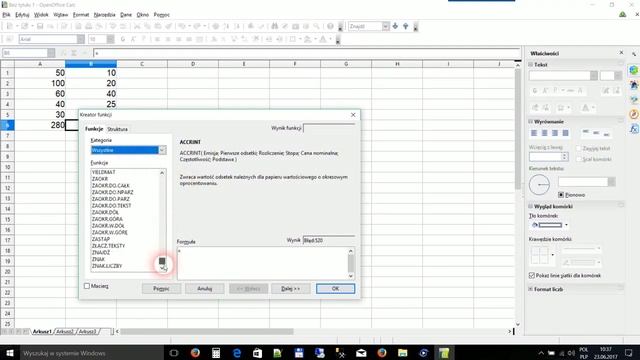
Task: Click Find Next arrow beside Znajdź field
Action: tap(395, 26)
